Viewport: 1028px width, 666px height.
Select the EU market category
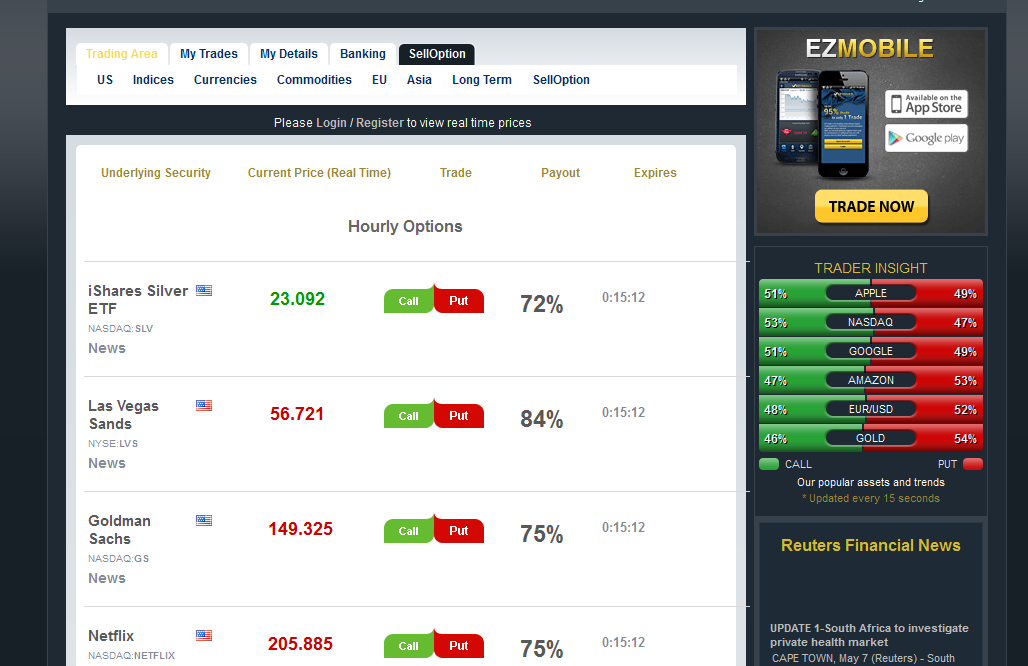click(379, 80)
